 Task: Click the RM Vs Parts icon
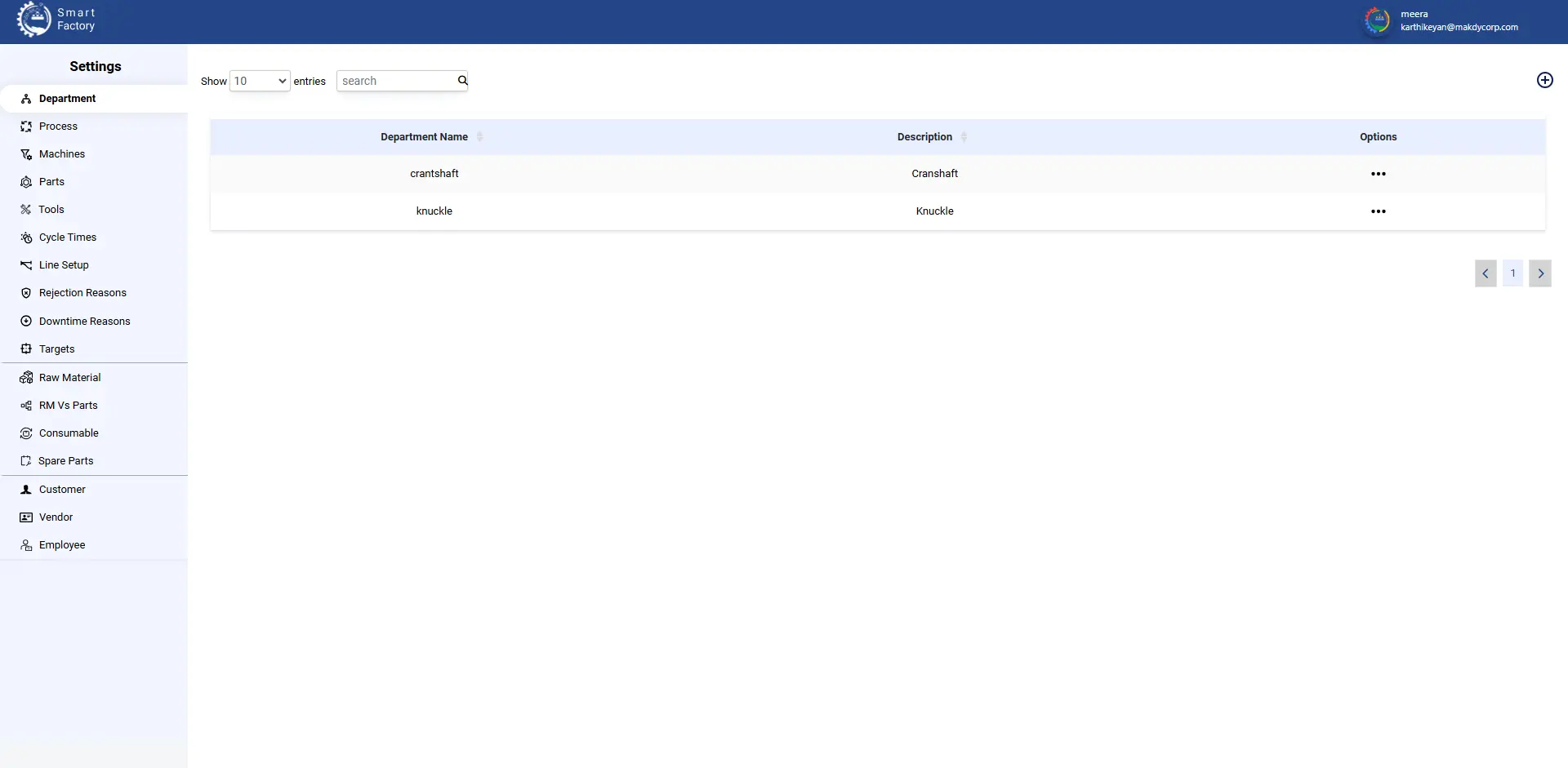26,406
